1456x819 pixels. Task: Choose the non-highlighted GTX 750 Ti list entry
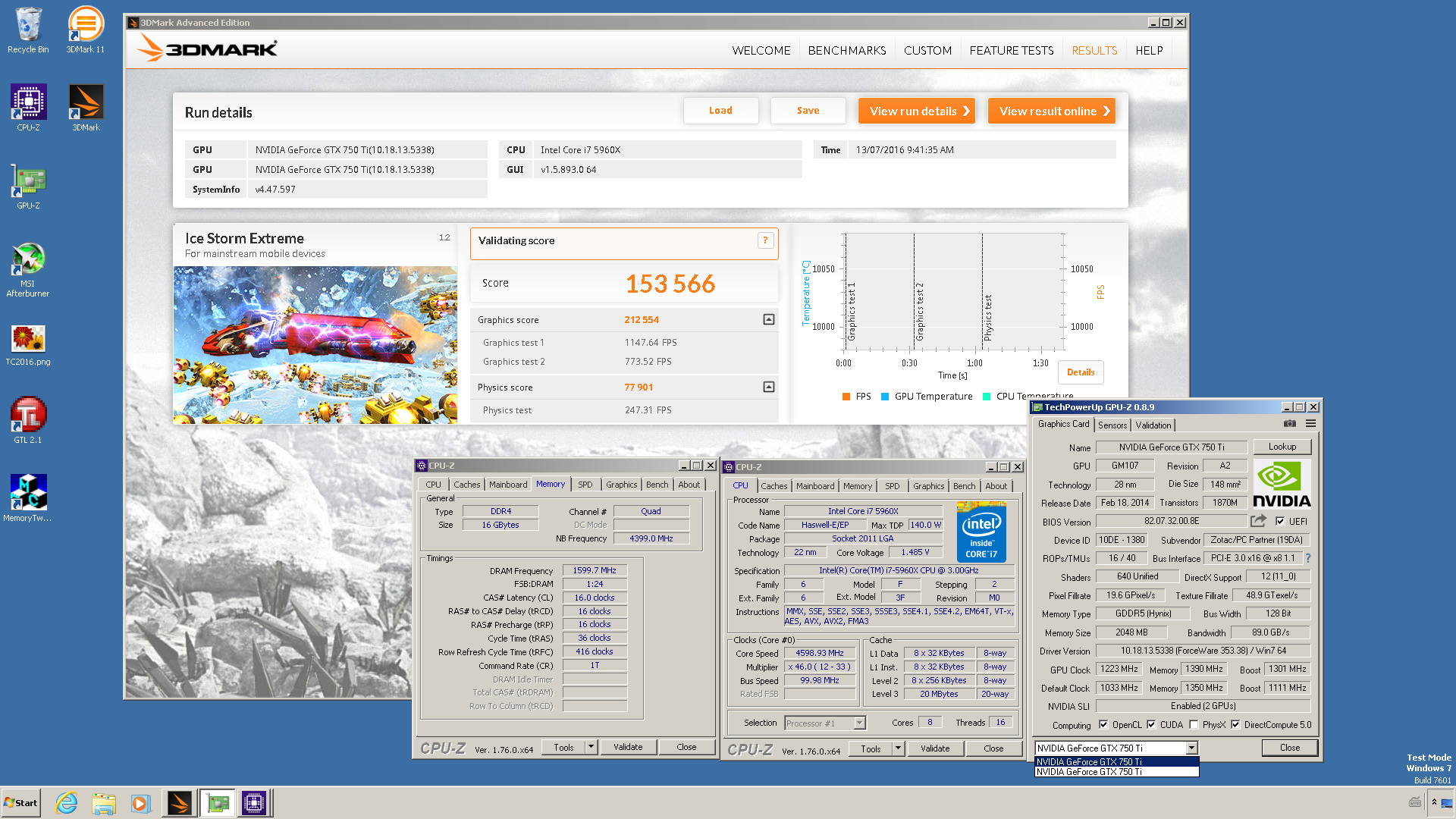(1116, 772)
